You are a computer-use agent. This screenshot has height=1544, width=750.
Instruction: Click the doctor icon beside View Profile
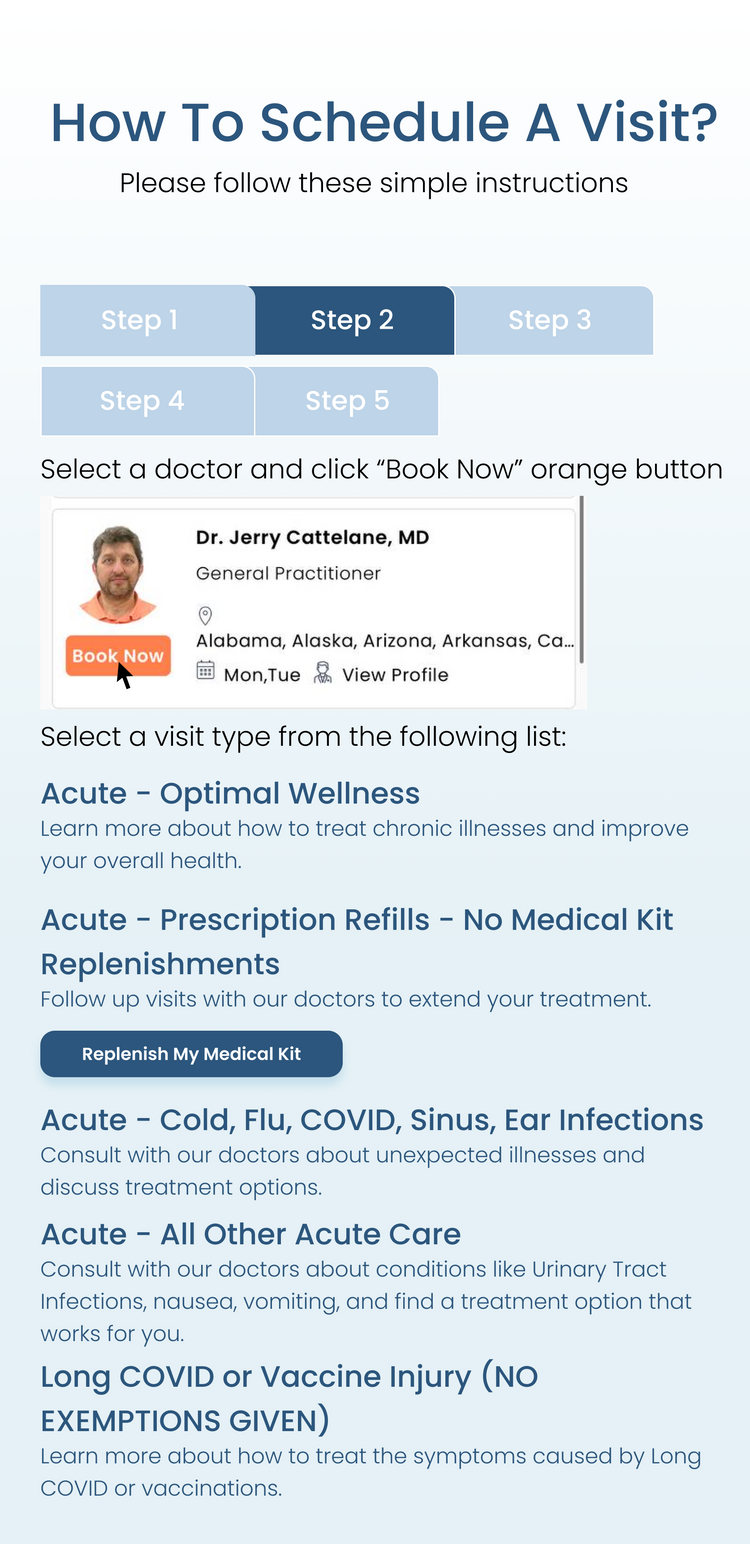pos(323,673)
